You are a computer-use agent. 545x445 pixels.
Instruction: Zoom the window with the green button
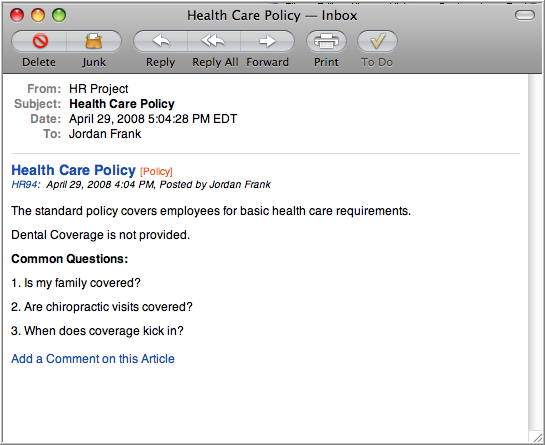coord(59,15)
